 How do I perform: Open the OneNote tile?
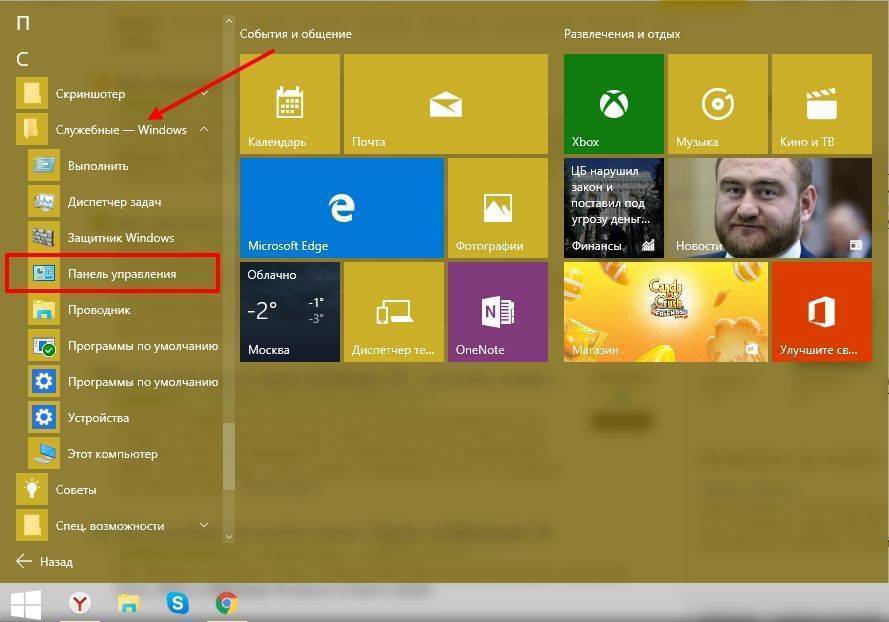coord(497,311)
